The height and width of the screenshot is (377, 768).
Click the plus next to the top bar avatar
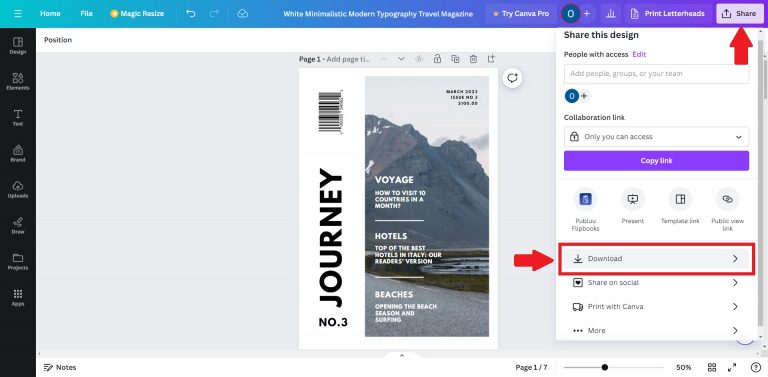tap(587, 14)
